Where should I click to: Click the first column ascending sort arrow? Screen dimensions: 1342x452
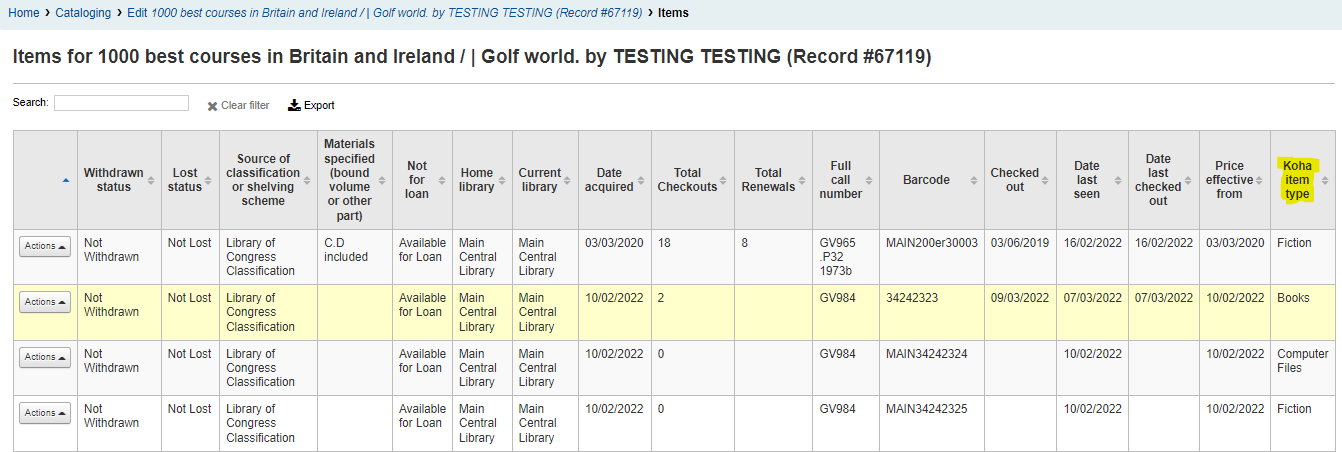[x=66, y=180]
